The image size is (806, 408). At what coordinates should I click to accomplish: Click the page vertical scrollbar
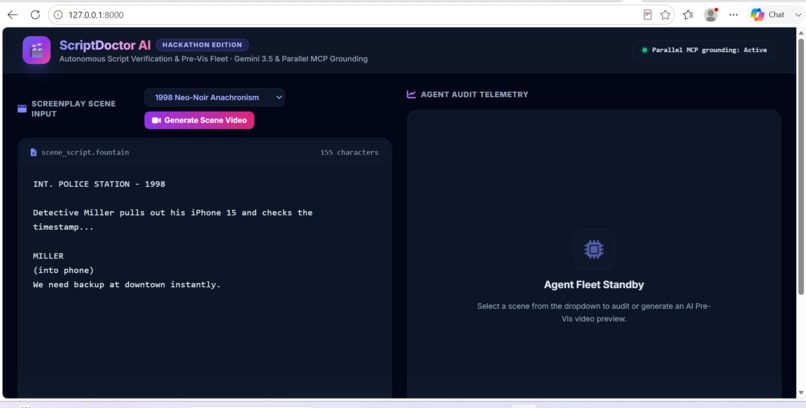(x=801, y=165)
